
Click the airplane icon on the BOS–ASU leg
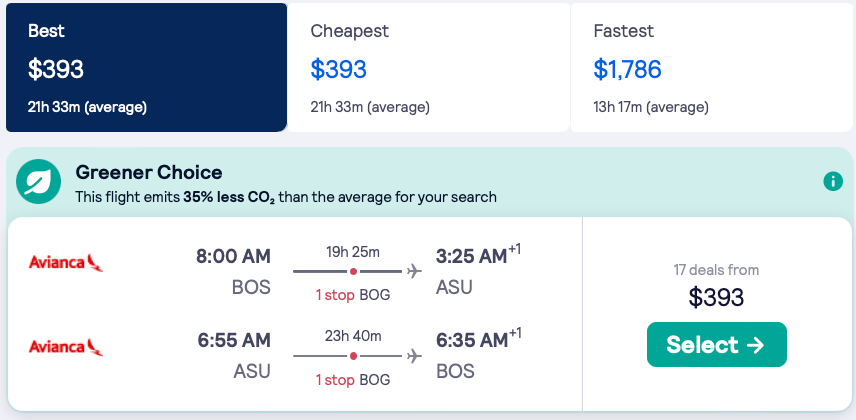click(415, 271)
